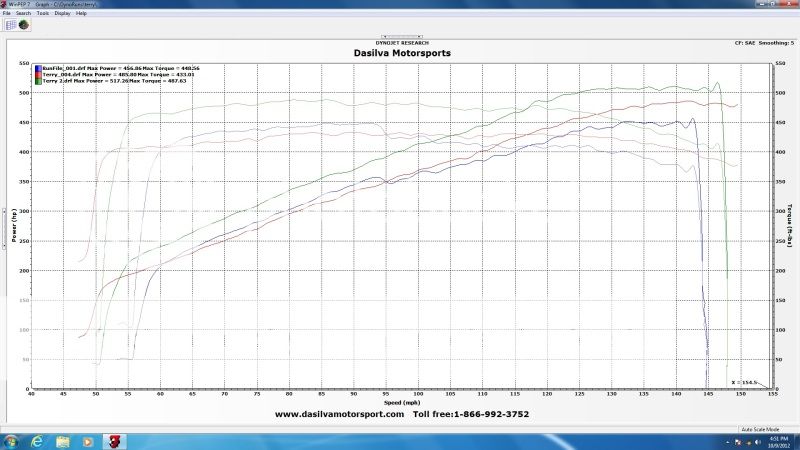Open the File menu

click(x=6, y=13)
